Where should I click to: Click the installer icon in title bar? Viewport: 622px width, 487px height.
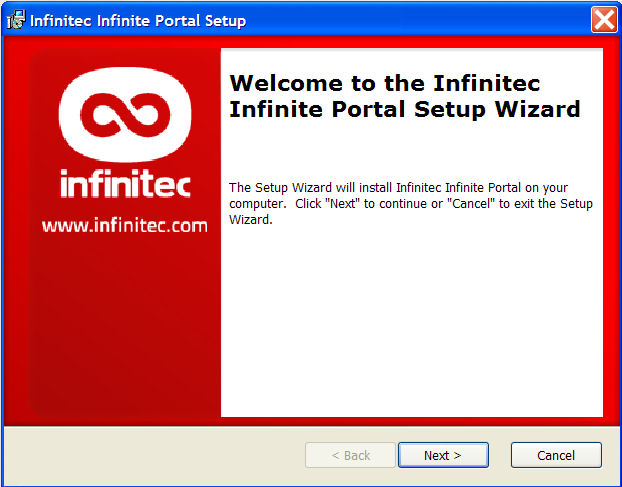click(x=16, y=20)
